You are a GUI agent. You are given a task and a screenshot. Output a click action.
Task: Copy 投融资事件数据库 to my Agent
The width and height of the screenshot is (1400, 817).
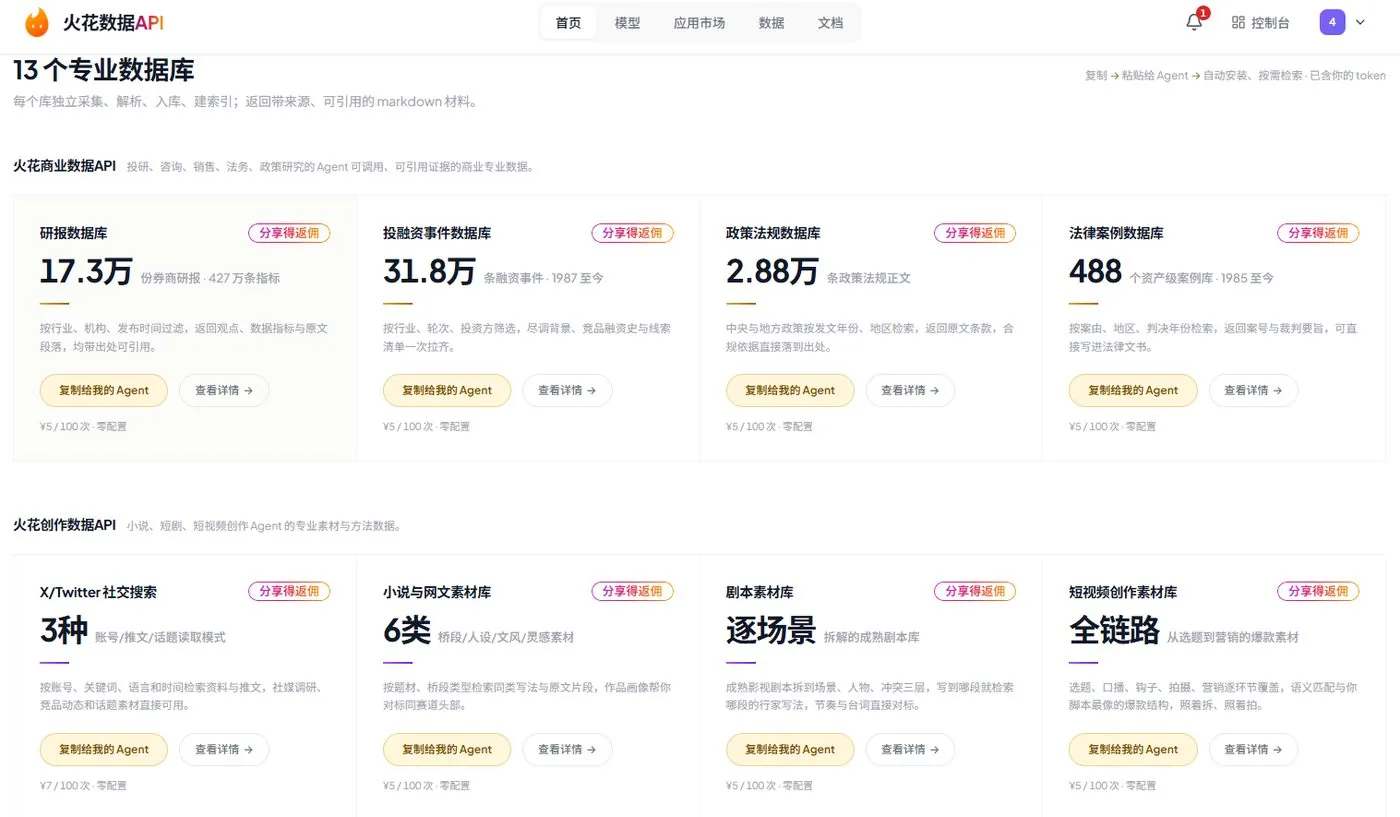[447, 390]
